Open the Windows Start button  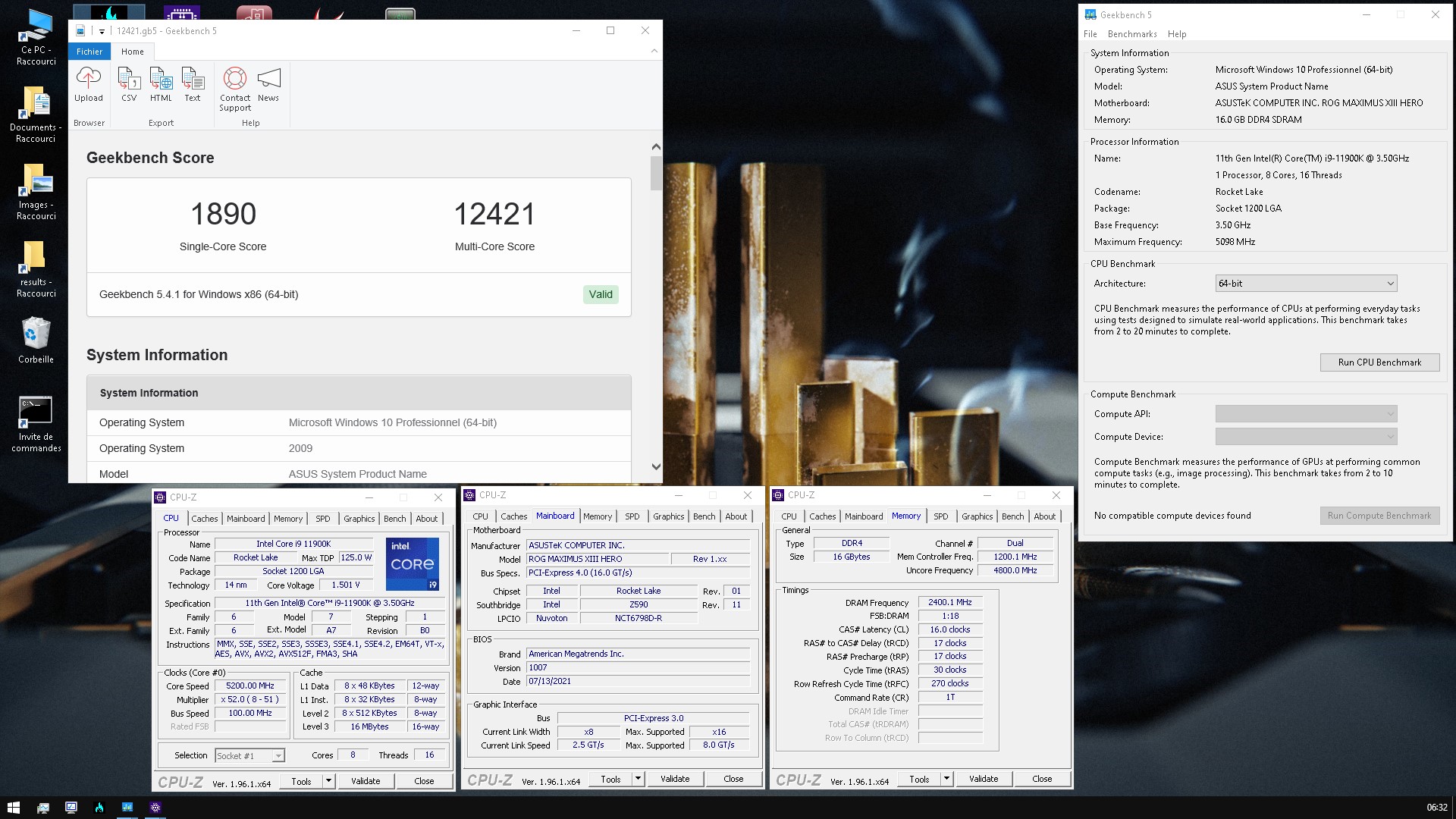pos(14,808)
